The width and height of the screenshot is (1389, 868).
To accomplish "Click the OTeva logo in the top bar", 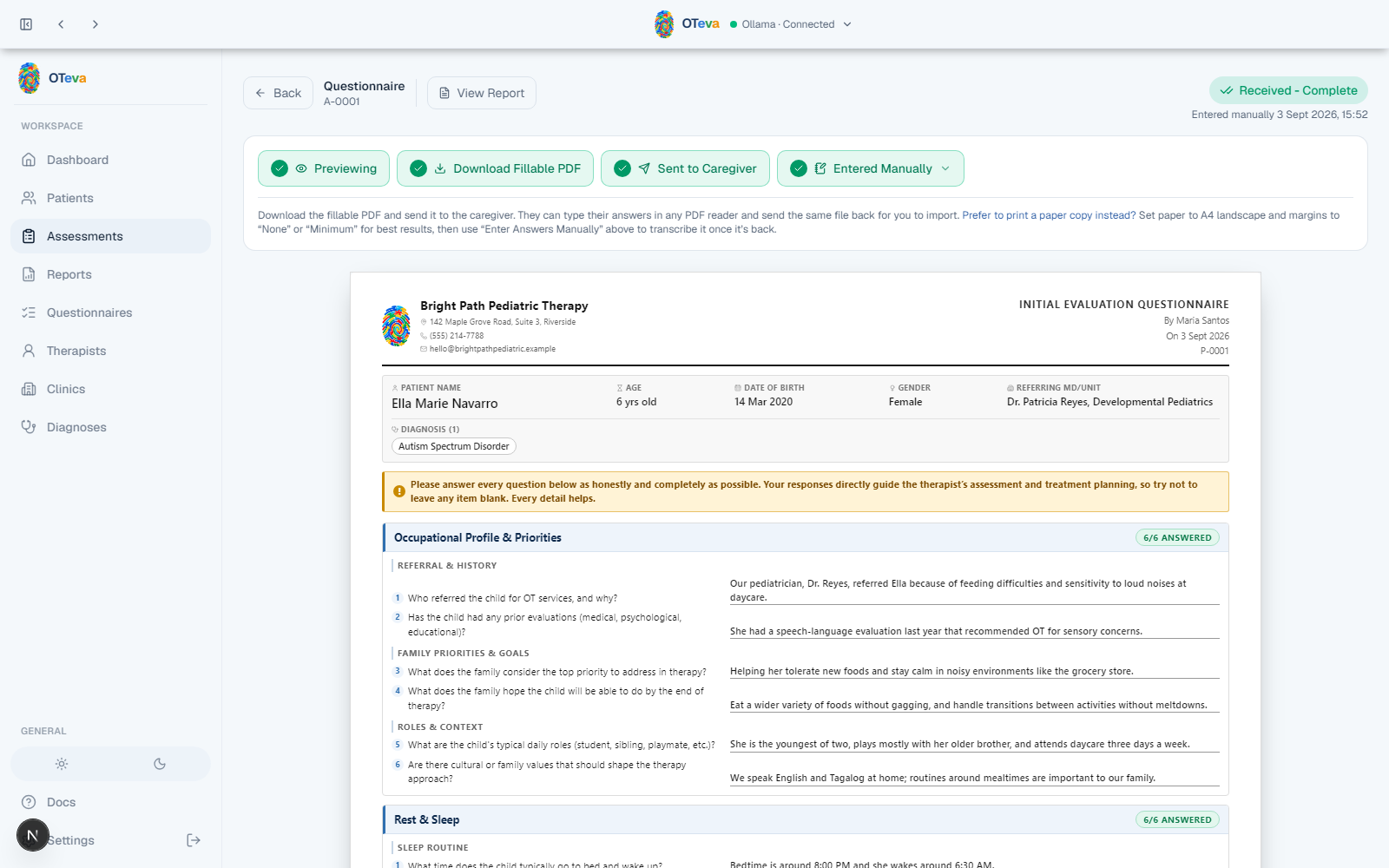I will pos(687,24).
